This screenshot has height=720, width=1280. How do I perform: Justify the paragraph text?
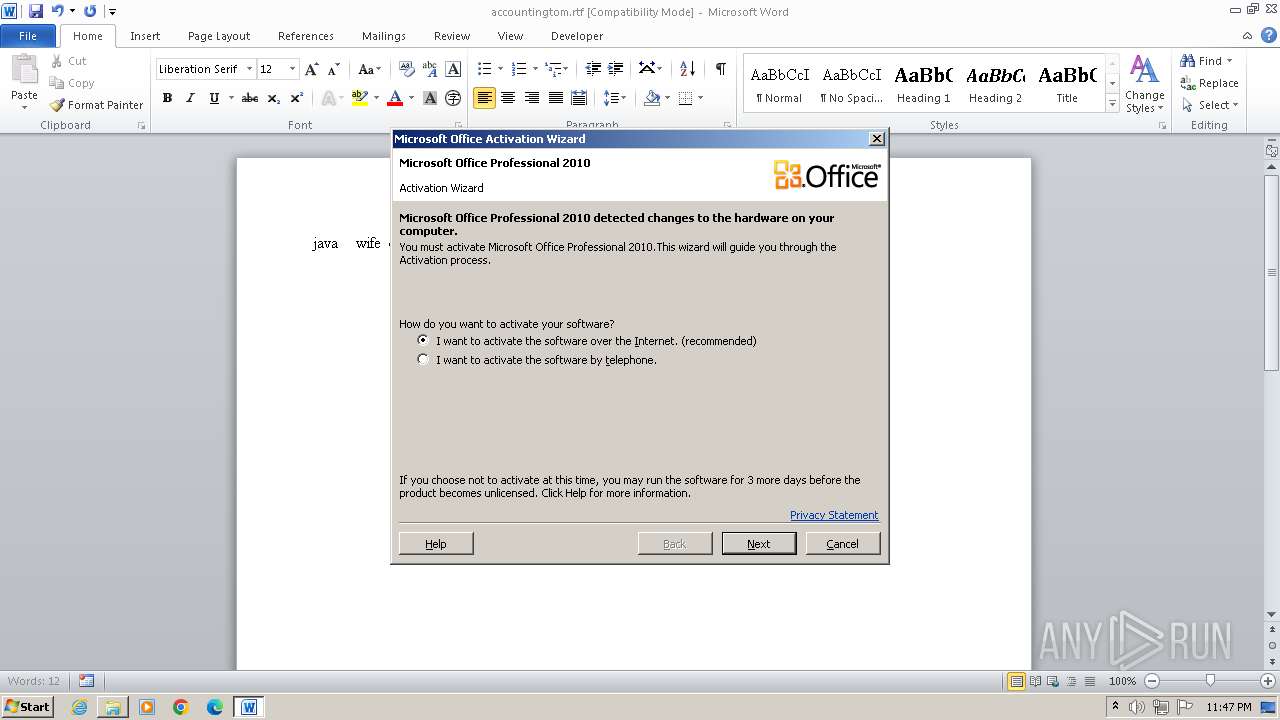click(555, 98)
